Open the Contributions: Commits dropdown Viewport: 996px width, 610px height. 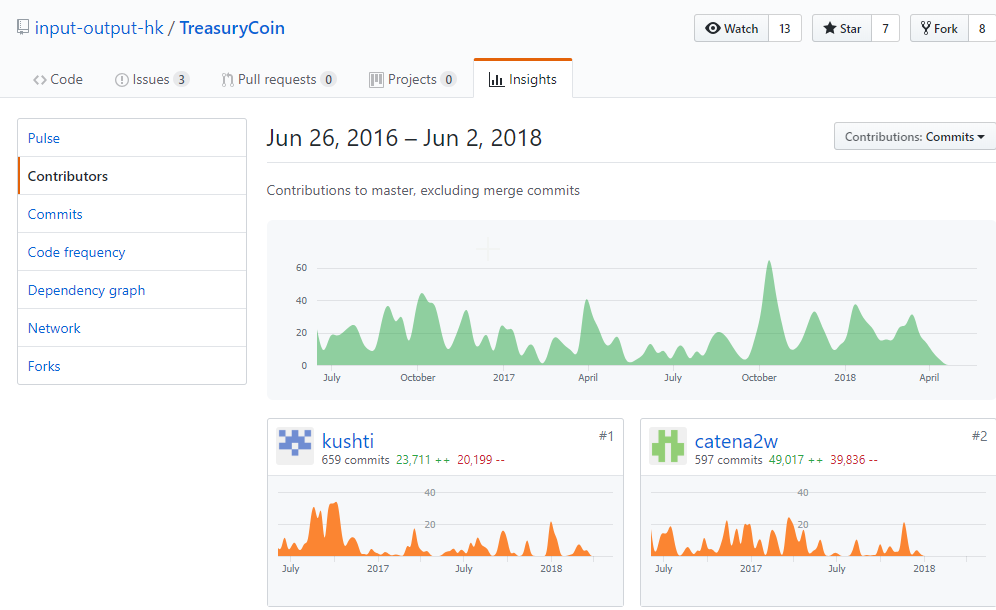click(x=915, y=137)
